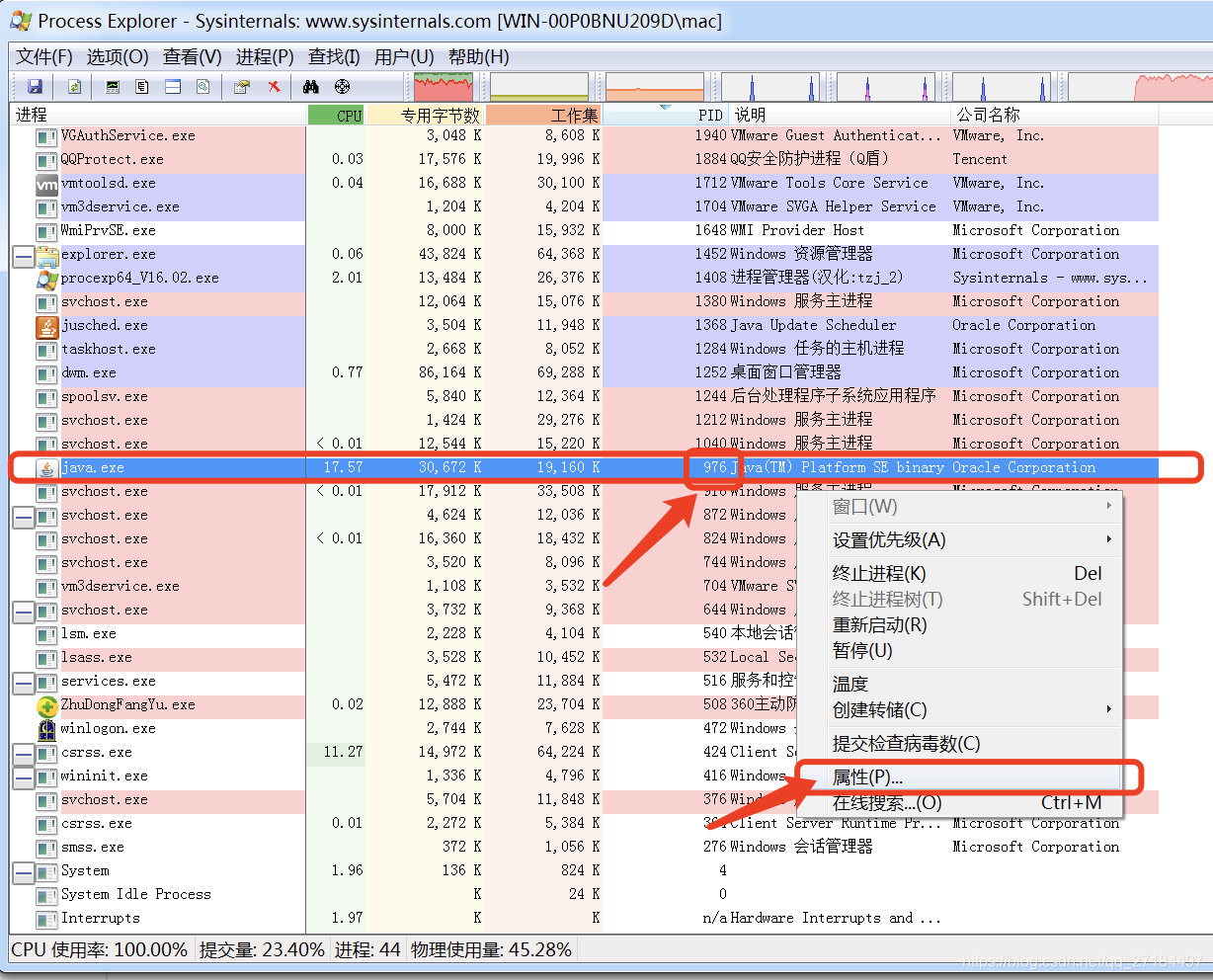This screenshot has width=1213, height=980.
Task: Click the yellow commit history mini graph
Action: coord(539,87)
